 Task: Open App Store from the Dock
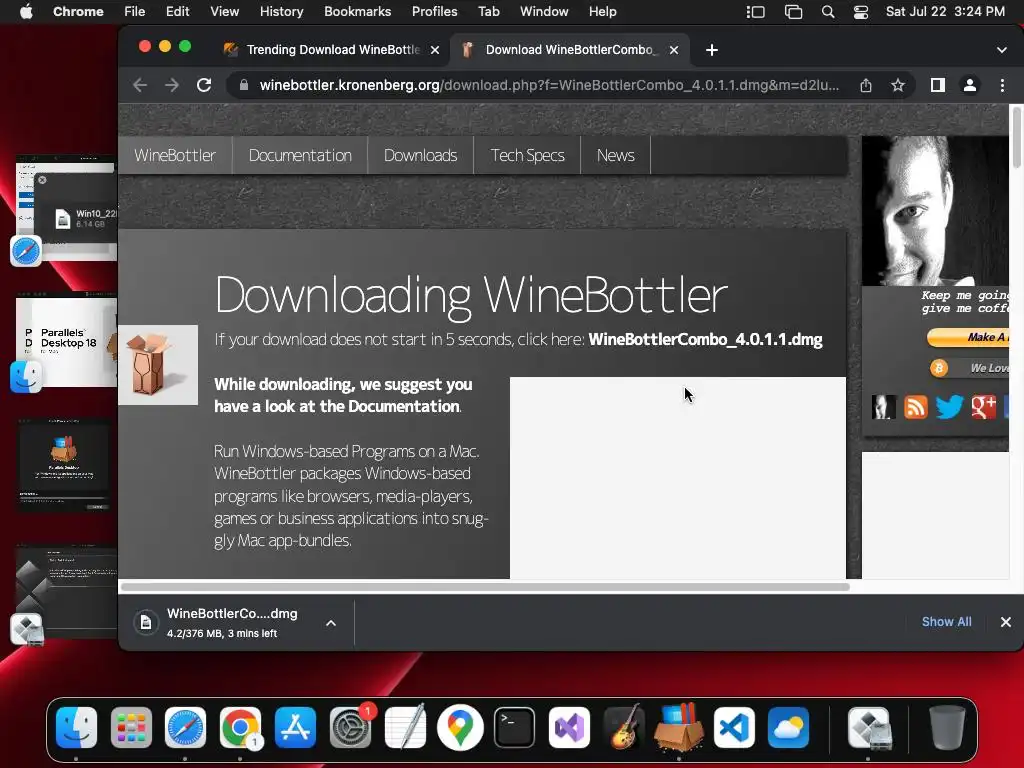click(295, 728)
